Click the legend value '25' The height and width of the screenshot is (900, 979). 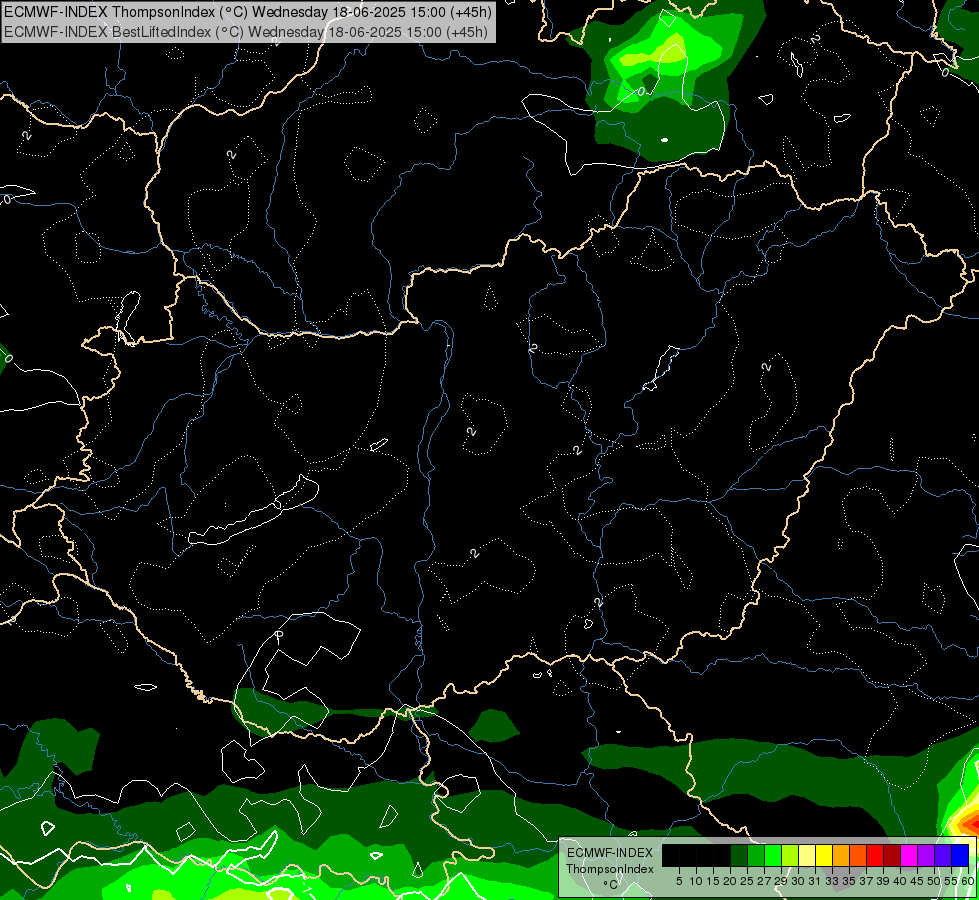(x=747, y=881)
